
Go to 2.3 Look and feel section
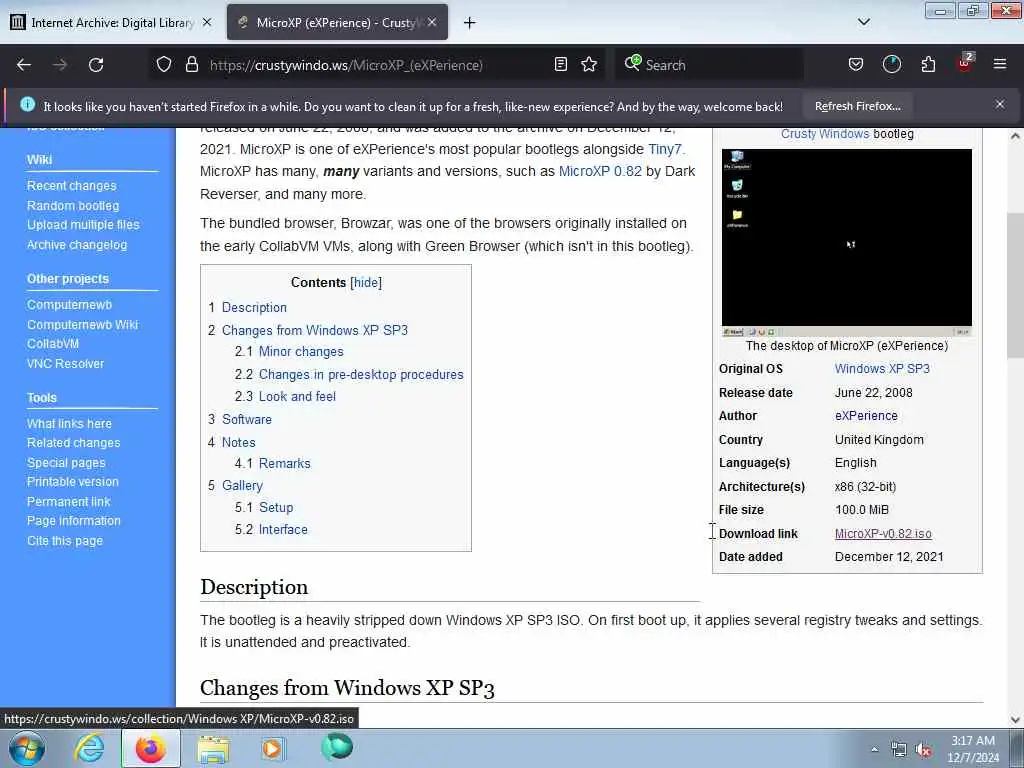(x=297, y=396)
